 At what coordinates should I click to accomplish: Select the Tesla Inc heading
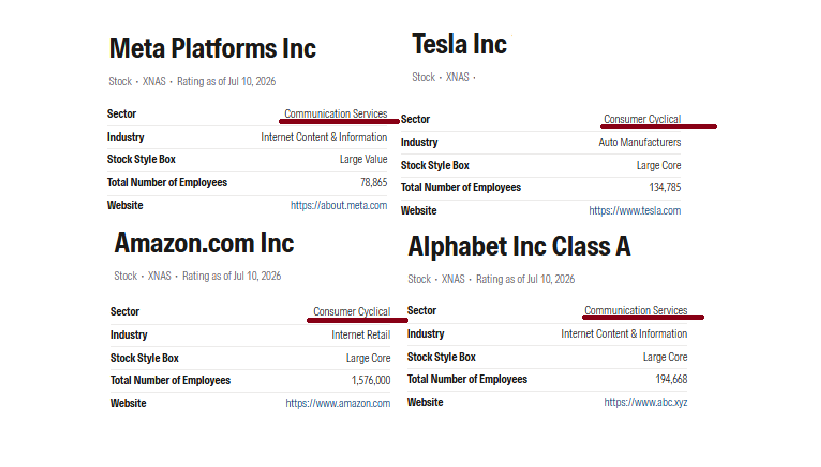[460, 44]
